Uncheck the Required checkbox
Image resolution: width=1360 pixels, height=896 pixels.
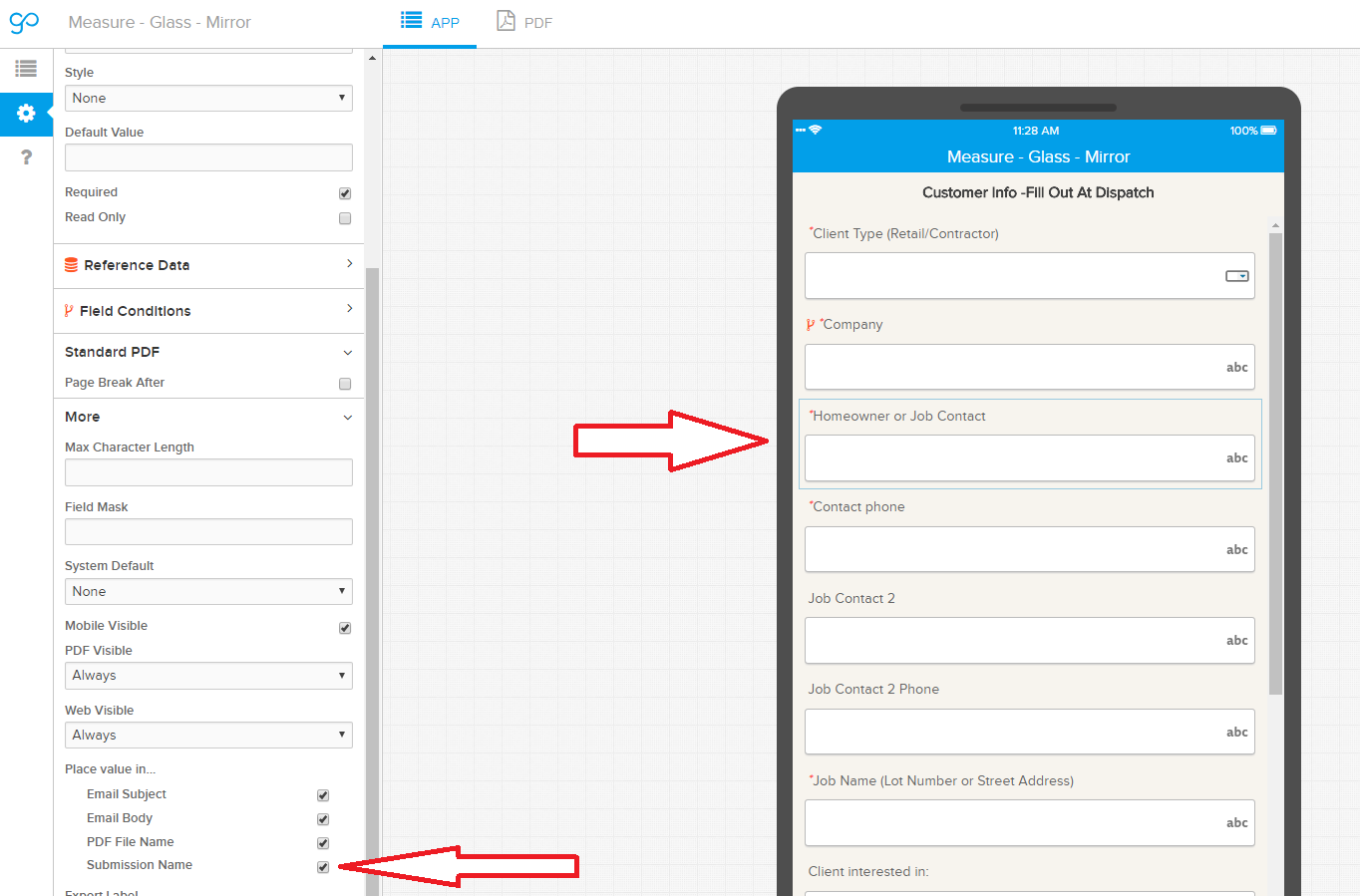click(x=345, y=193)
